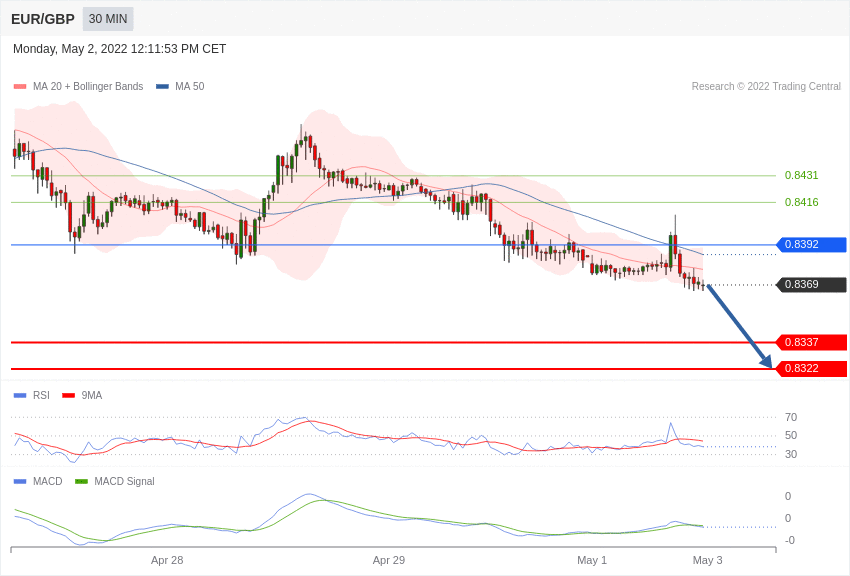Image resolution: width=850 pixels, height=576 pixels.
Task: Click the EUR/GBP pair title
Action: point(43,19)
